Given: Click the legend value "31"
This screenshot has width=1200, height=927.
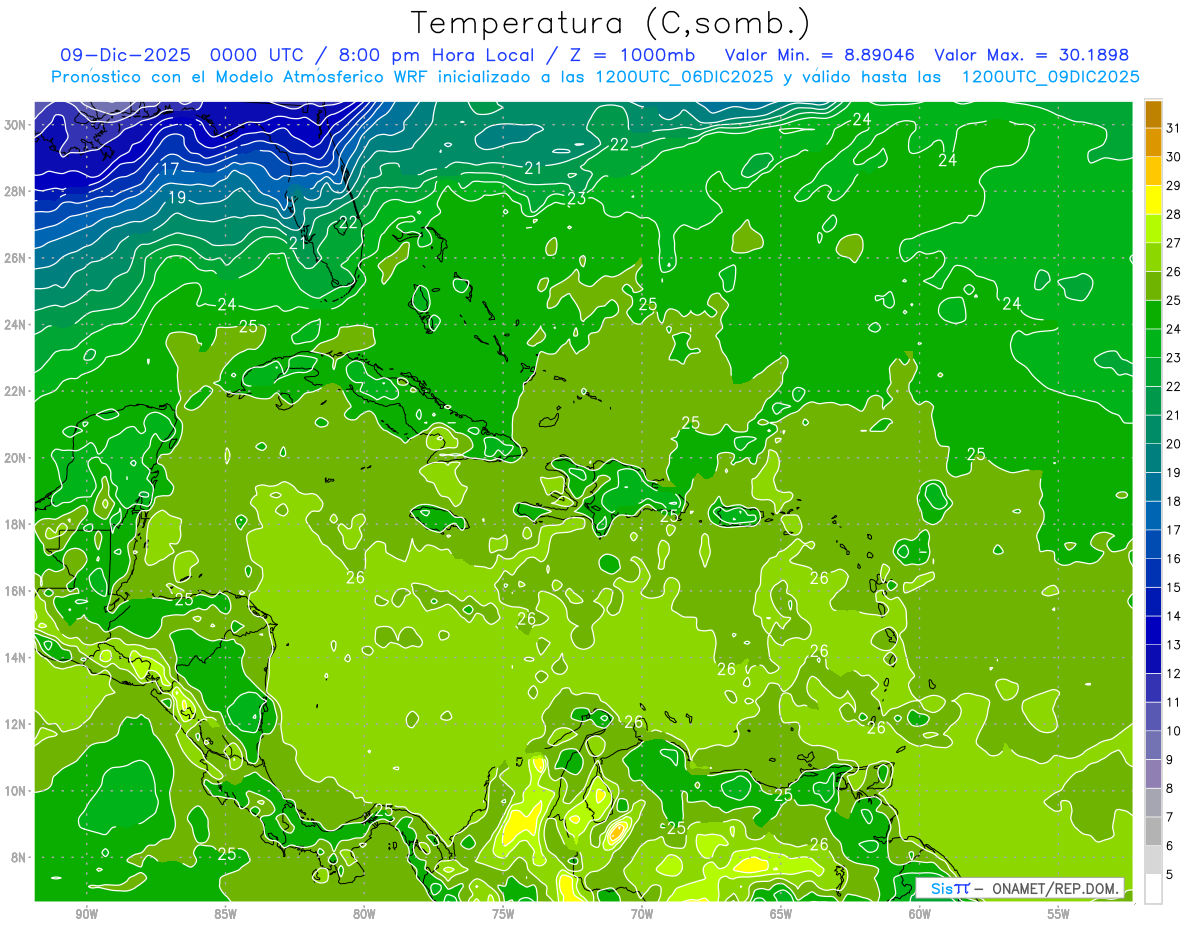Looking at the screenshot, I should [1174, 128].
